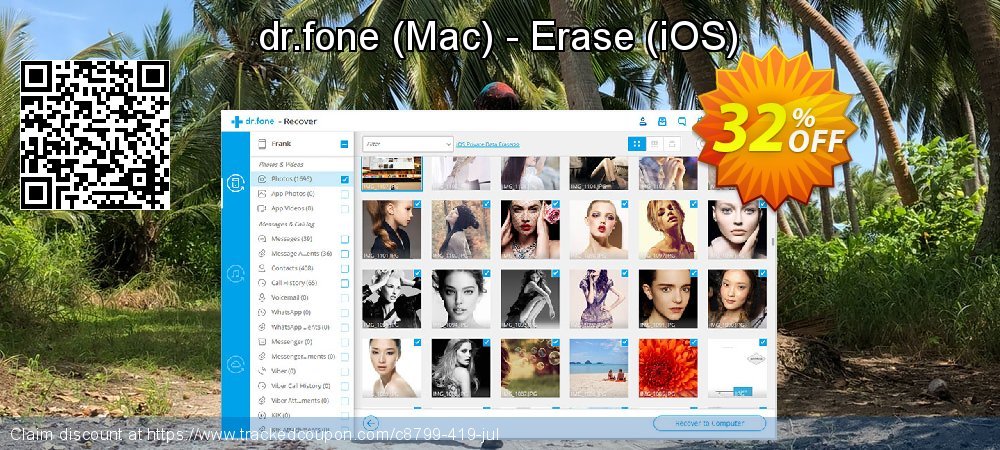Select the beach scene photo thumbnail
The image size is (1000, 450).
pos(599,368)
